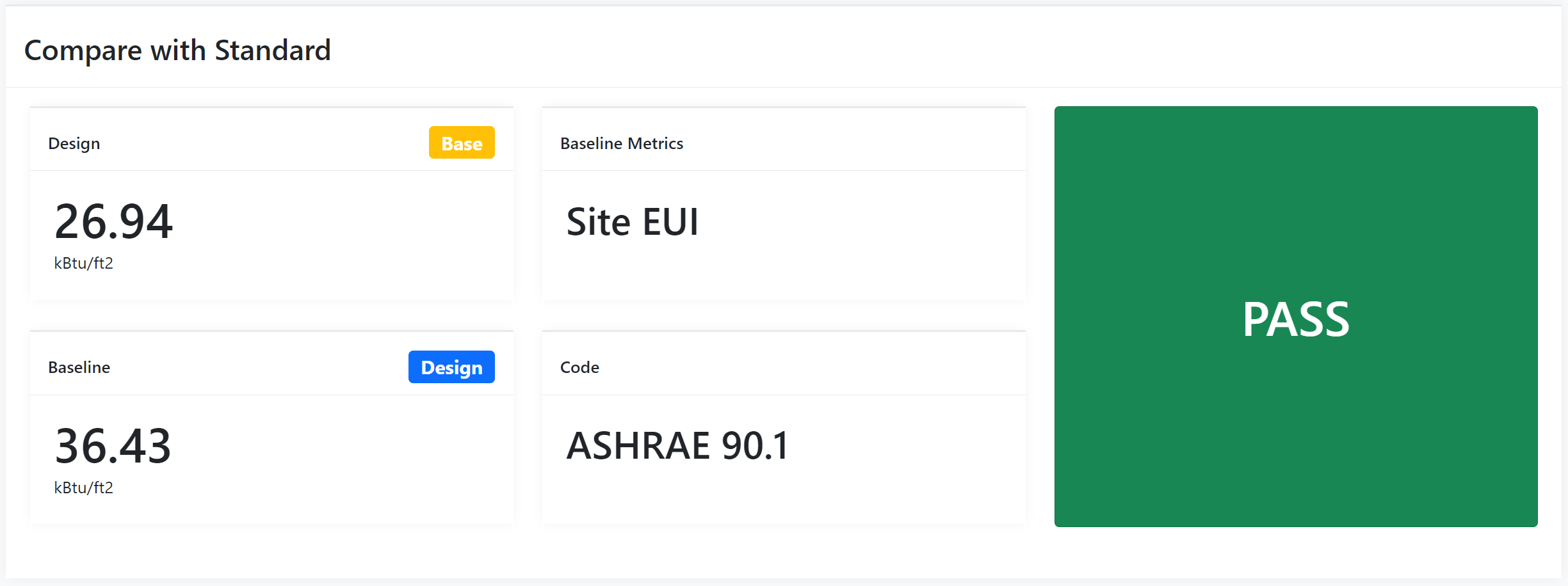Select the PASS text
The image size is (1568, 586).
coord(1296,319)
